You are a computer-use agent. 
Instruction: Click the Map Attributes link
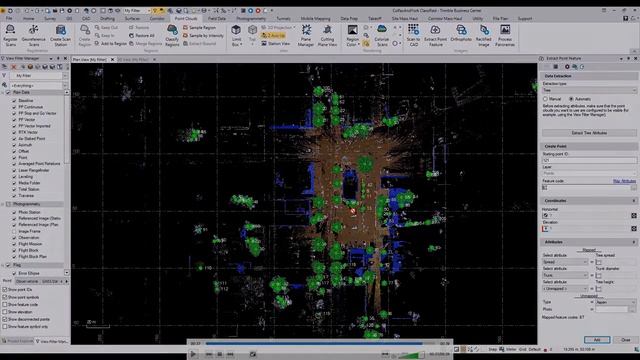(624, 181)
